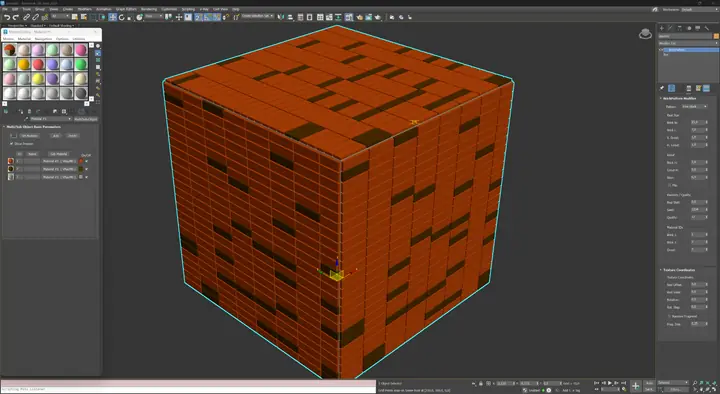This screenshot has width=720, height=394.
Task: Toggle the Flip checkbox
Action: [669, 185]
